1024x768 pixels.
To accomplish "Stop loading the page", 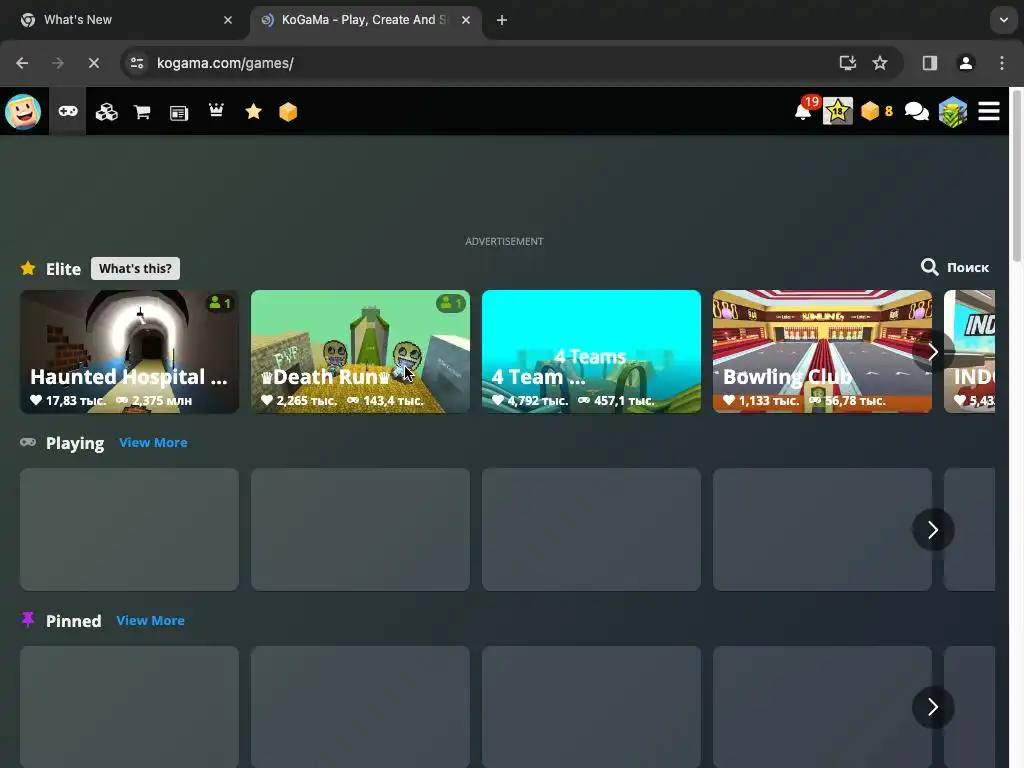I will coord(93,63).
